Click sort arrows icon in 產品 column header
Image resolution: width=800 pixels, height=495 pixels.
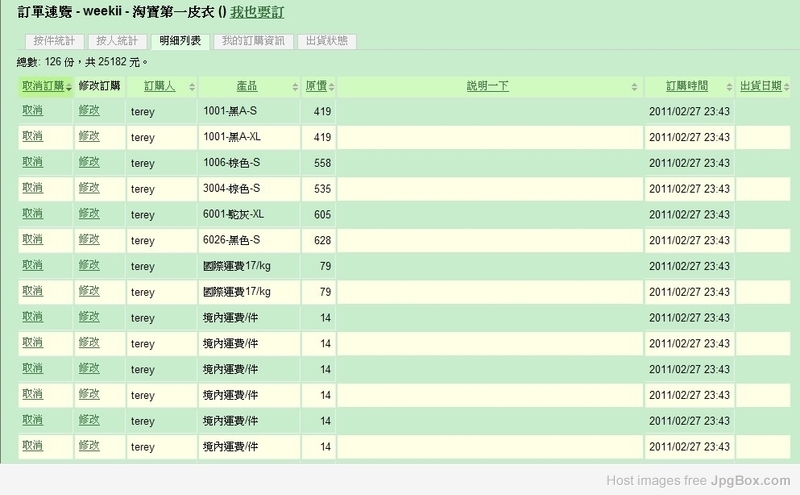[x=292, y=87]
